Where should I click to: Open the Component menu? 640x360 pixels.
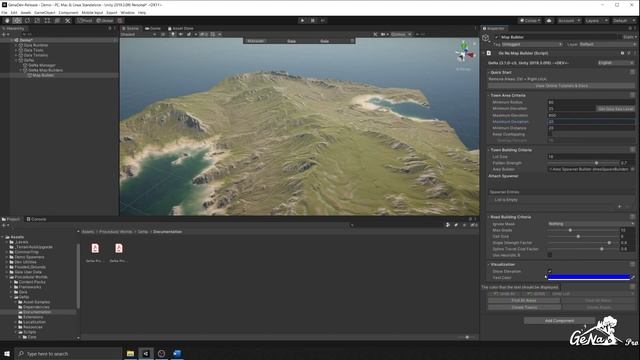pos(68,13)
